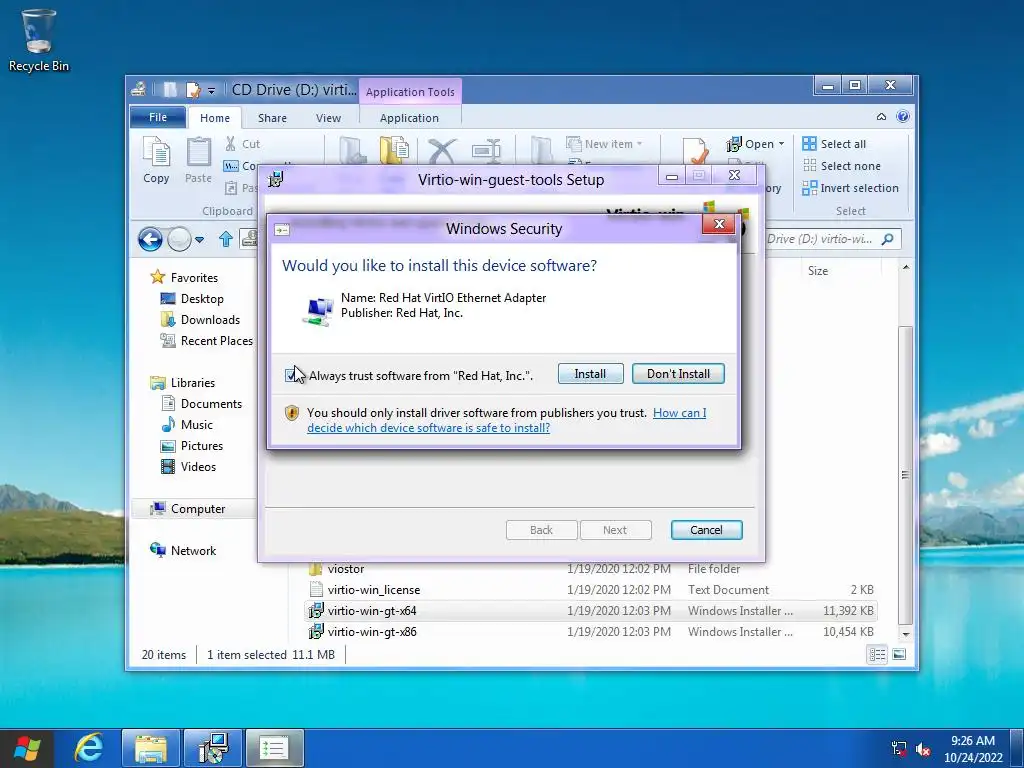Launch Internet Explorer from taskbar

pyautogui.click(x=89, y=748)
